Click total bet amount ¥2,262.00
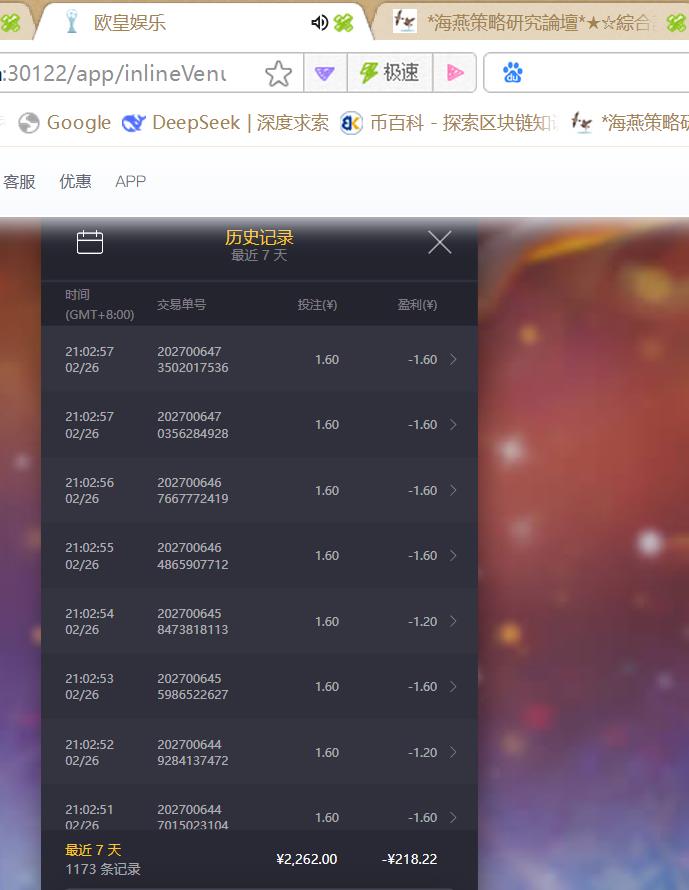The height and width of the screenshot is (890, 689). (306, 859)
